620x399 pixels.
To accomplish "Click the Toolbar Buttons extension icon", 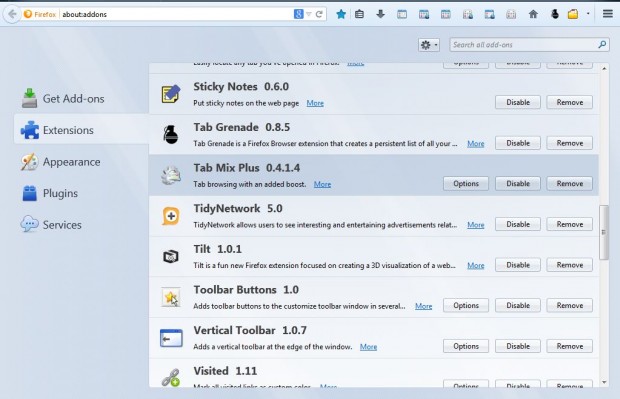I will [171, 297].
